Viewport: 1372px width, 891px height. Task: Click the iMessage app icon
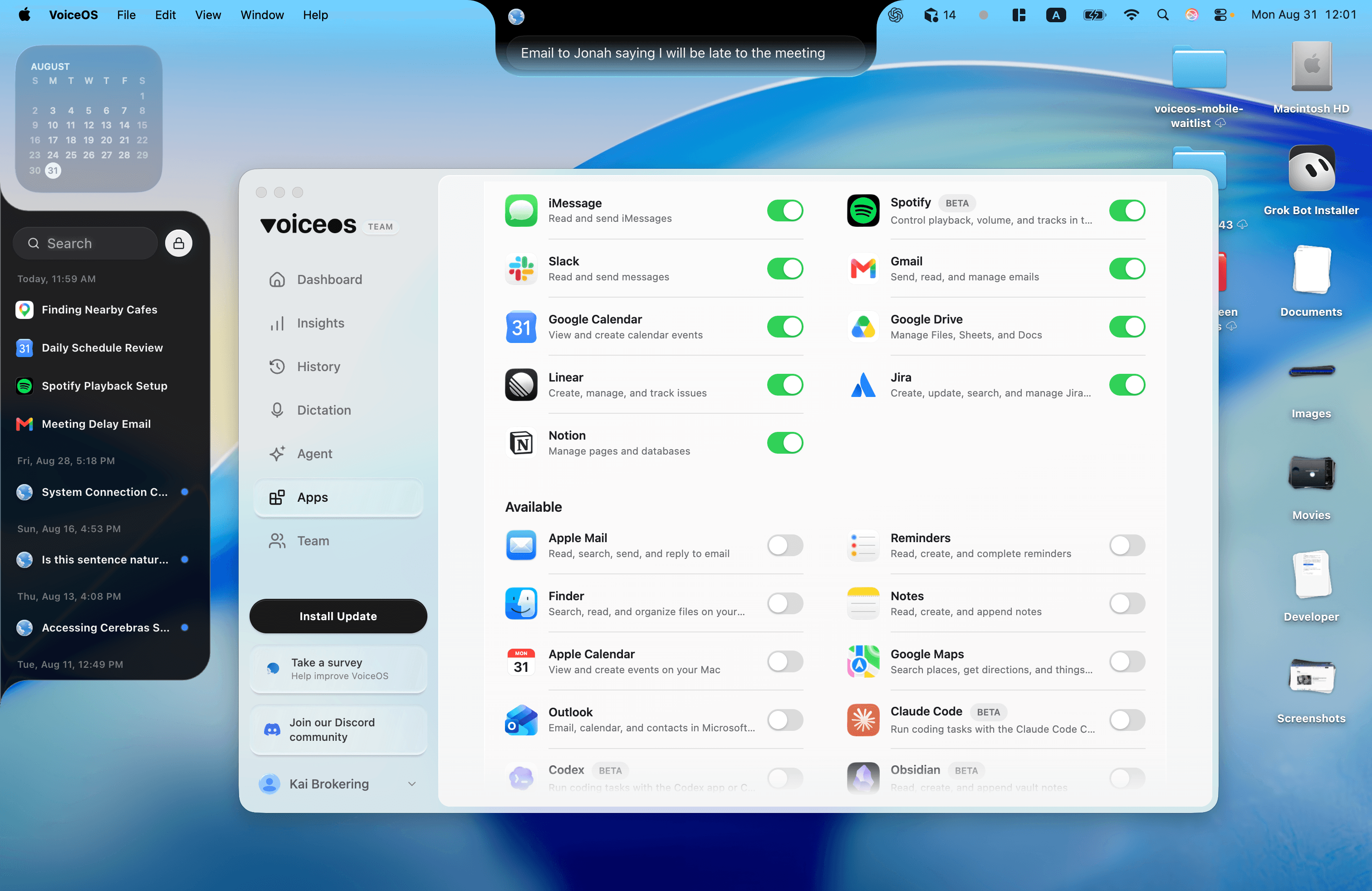521,211
